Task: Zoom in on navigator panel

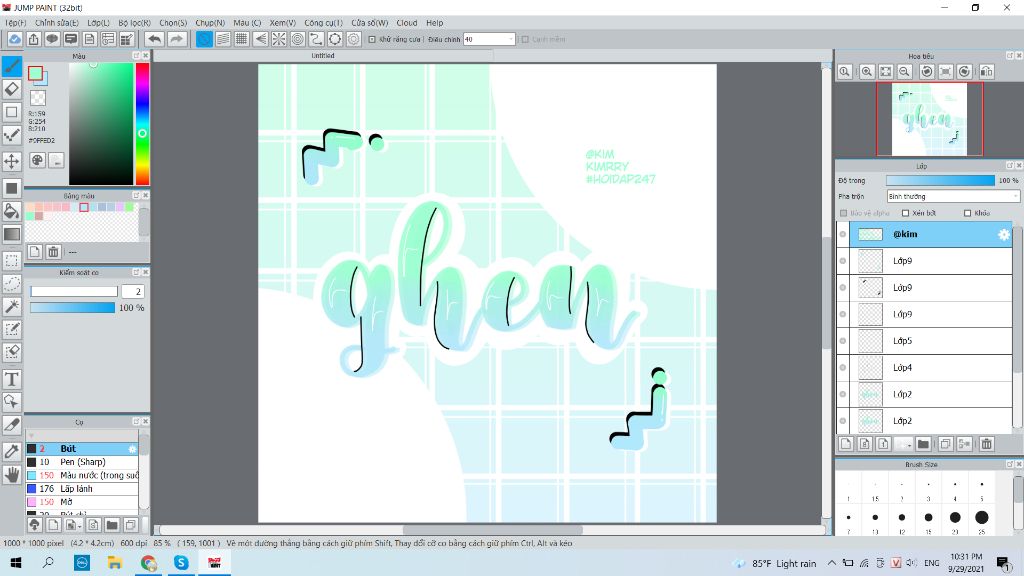Action: [867, 72]
